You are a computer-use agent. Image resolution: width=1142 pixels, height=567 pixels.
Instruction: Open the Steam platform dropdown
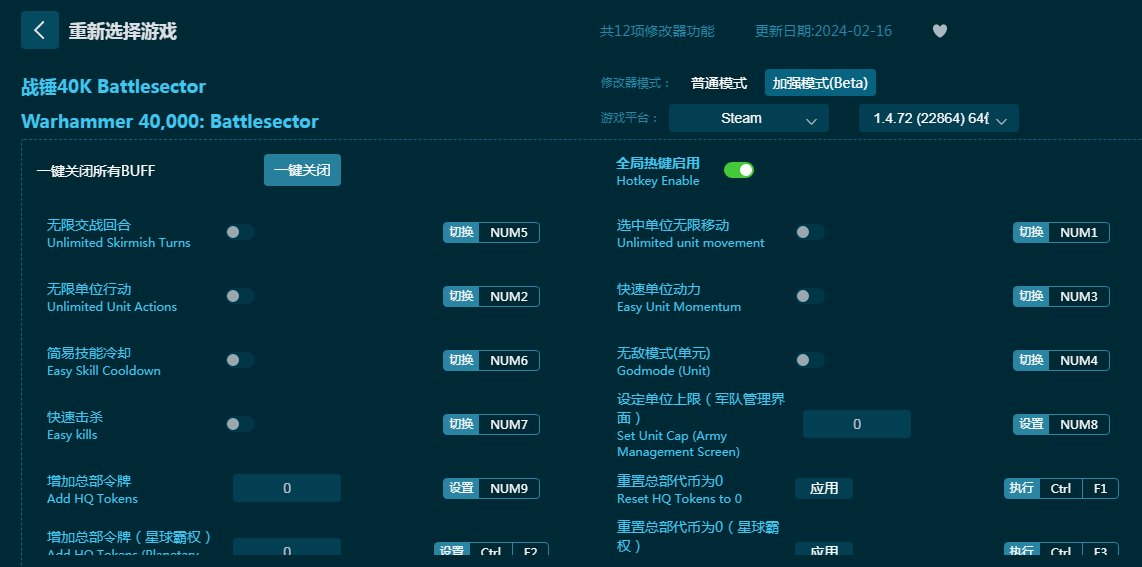(x=749, y=118)
